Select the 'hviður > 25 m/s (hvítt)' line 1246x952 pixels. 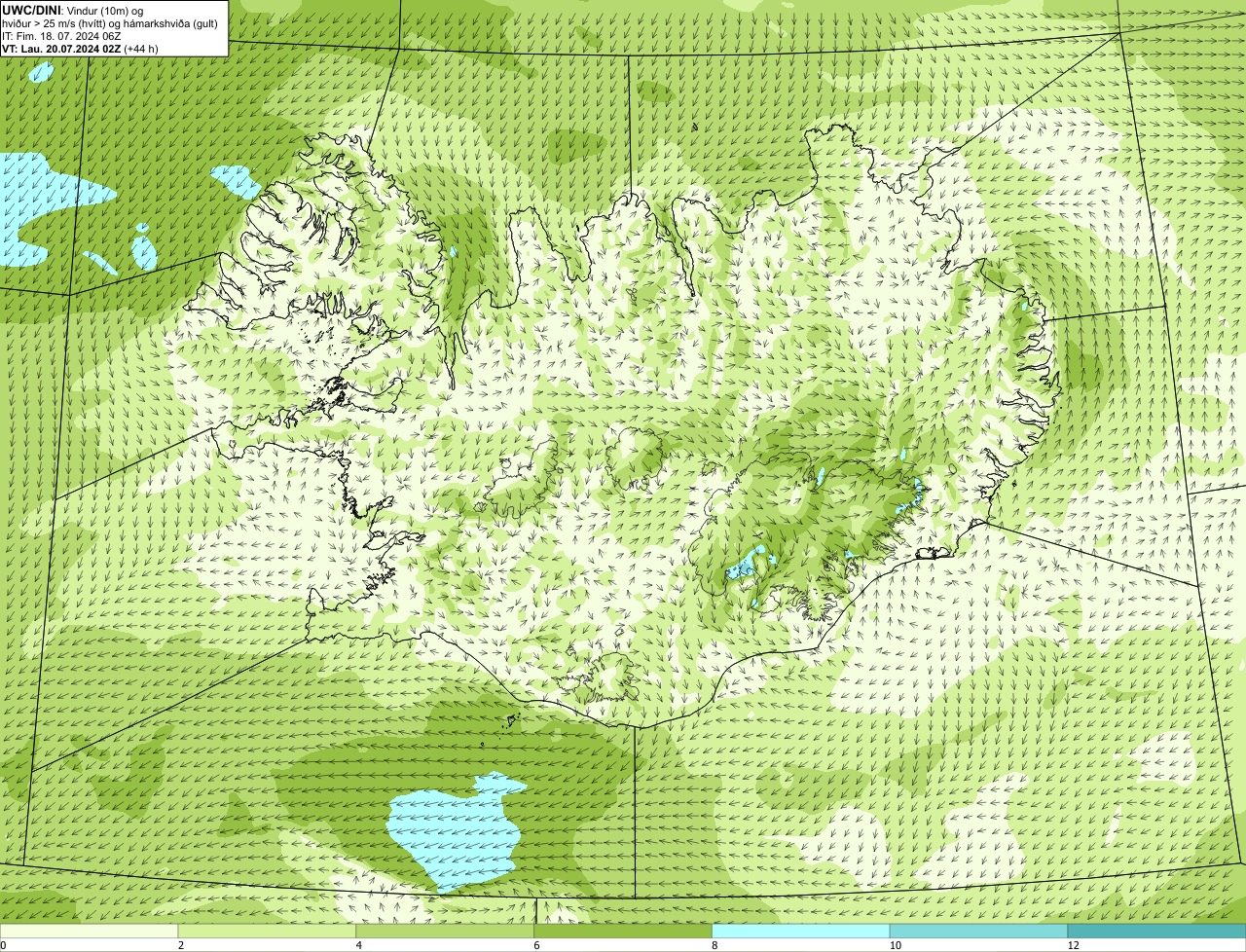coord(112,22)
